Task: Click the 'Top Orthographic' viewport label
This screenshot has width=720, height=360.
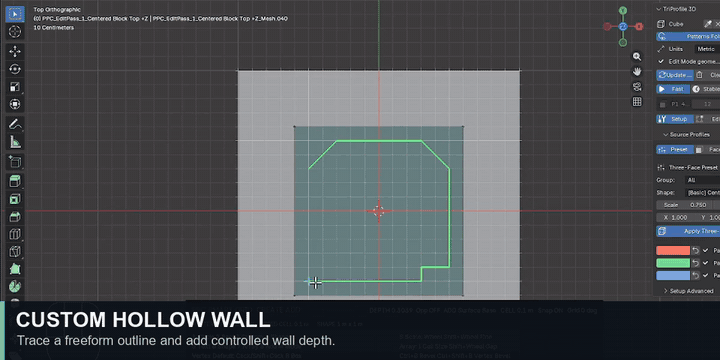Action: (57, 10)
